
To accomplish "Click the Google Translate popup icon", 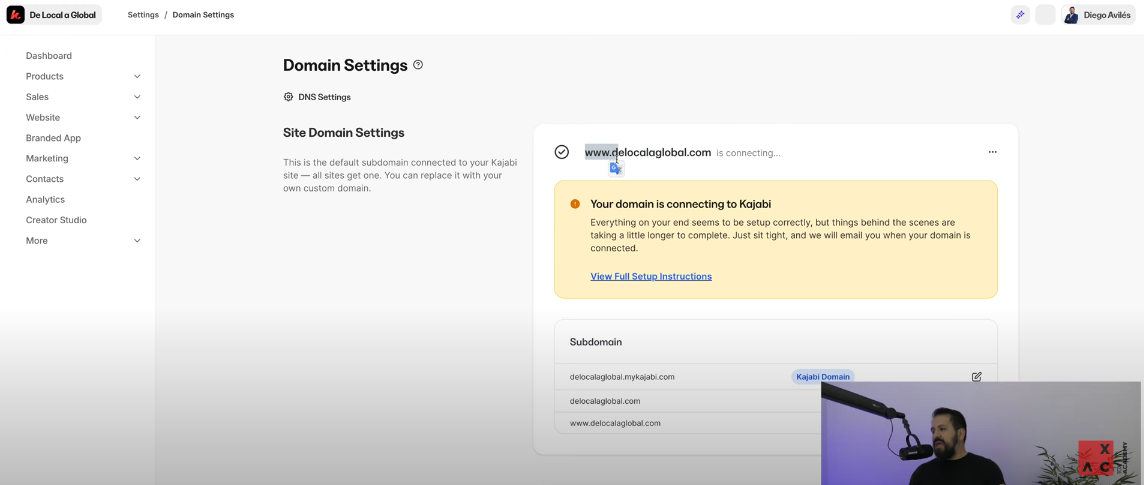I will [x=616, y=169].
